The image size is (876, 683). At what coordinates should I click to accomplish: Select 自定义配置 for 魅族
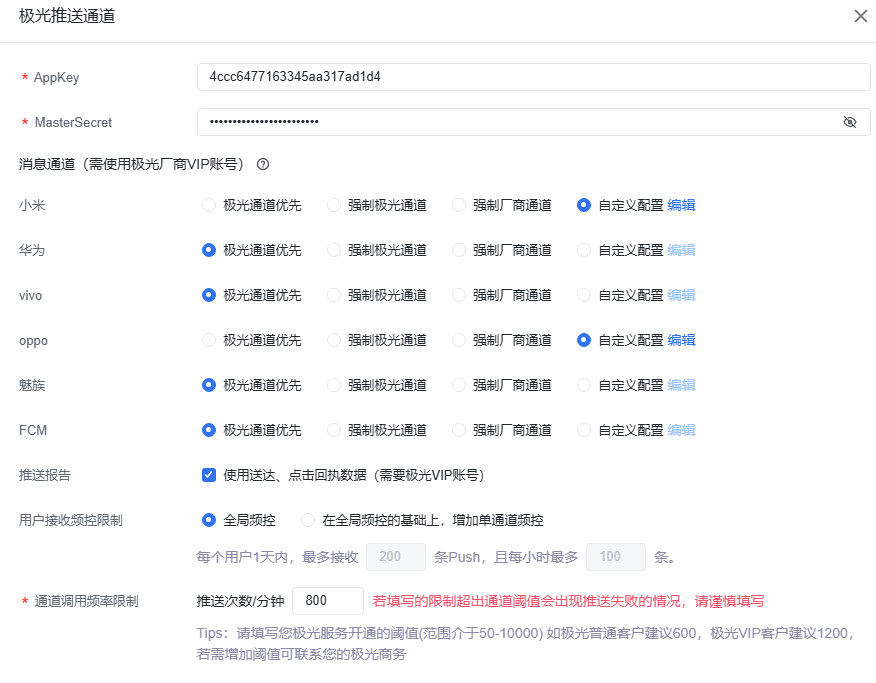pos(584,385)
